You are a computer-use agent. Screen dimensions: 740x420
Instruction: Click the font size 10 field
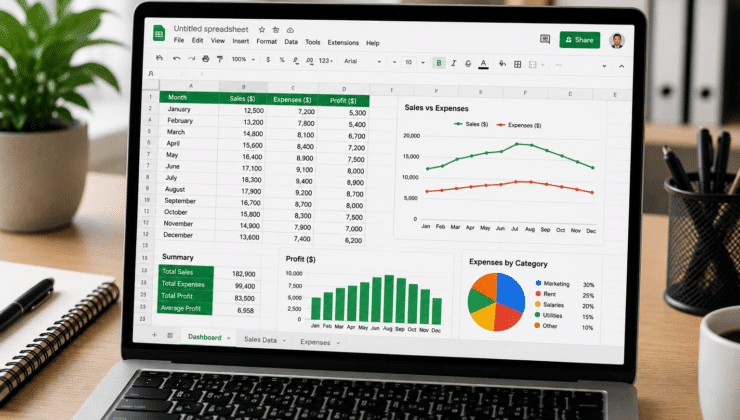[x=409, y=62]
